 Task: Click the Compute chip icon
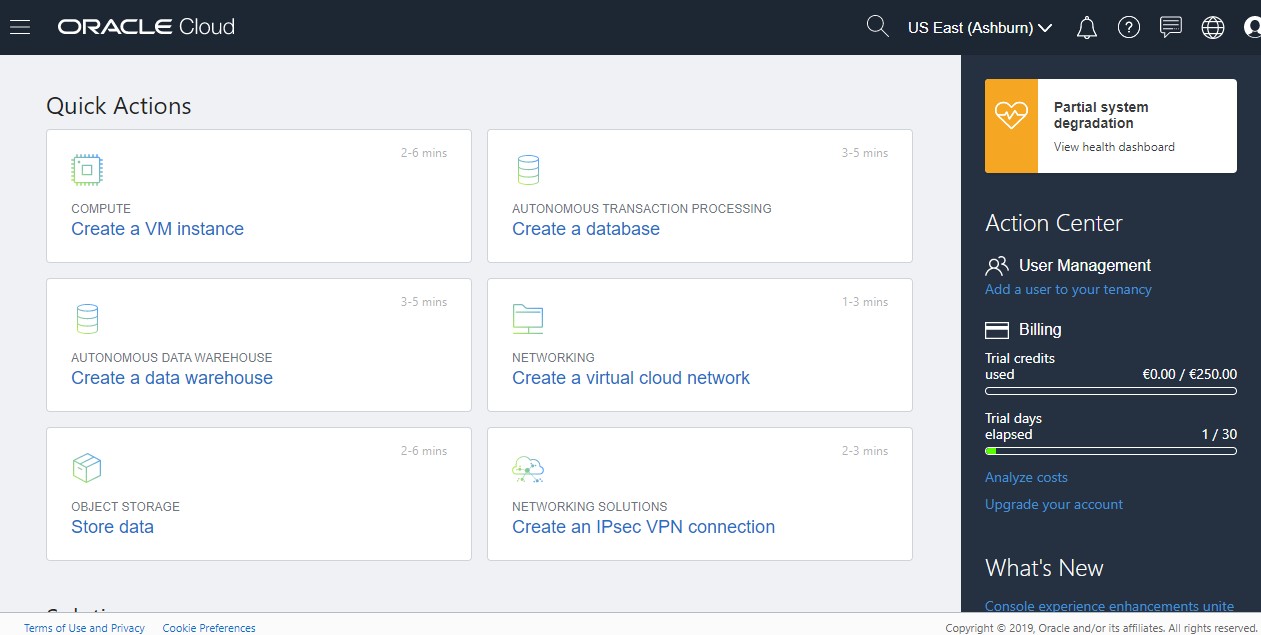[x=87, y=170]
